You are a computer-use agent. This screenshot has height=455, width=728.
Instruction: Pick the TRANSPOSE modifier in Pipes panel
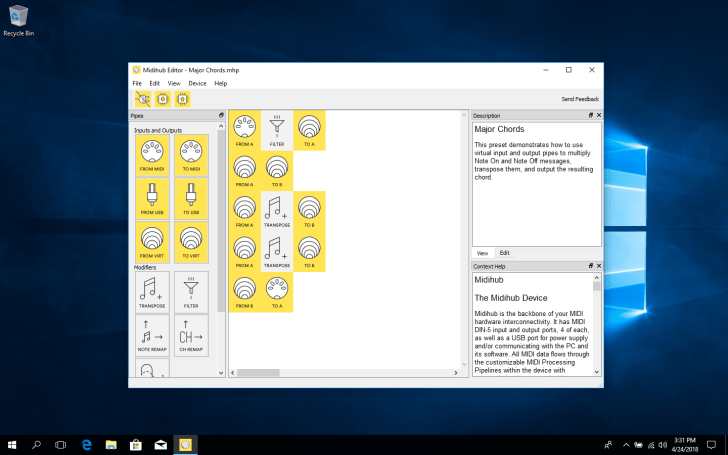point(152,292)
